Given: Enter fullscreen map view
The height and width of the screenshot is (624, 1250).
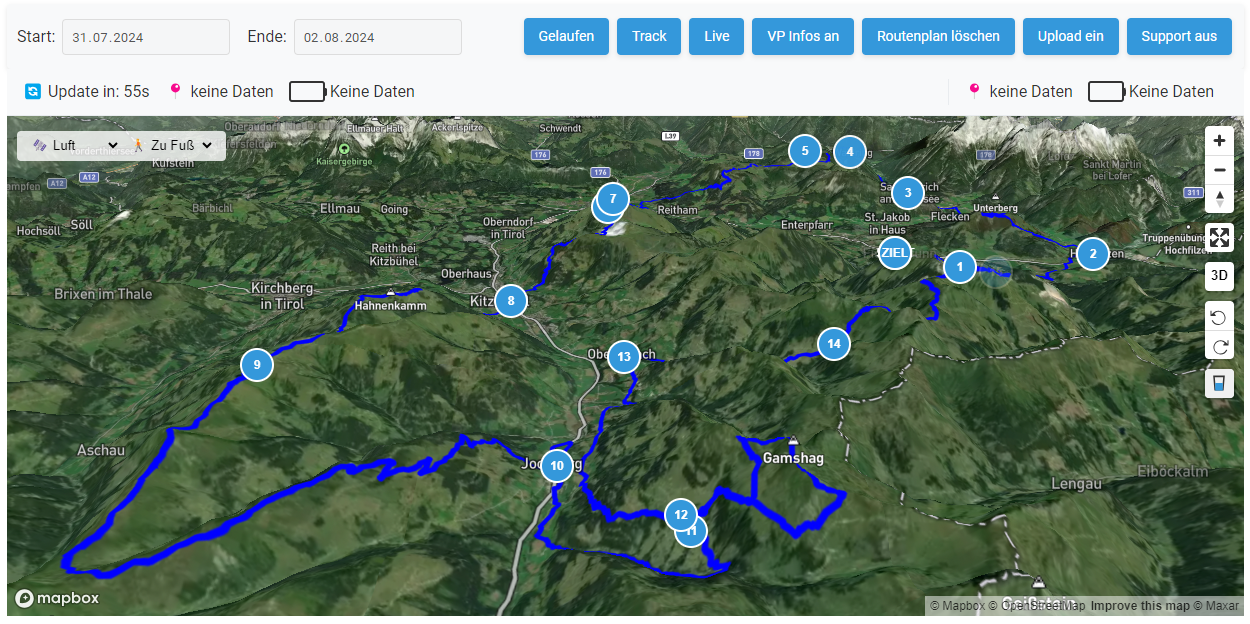Looking at the screenshot, I should 1219,238.
